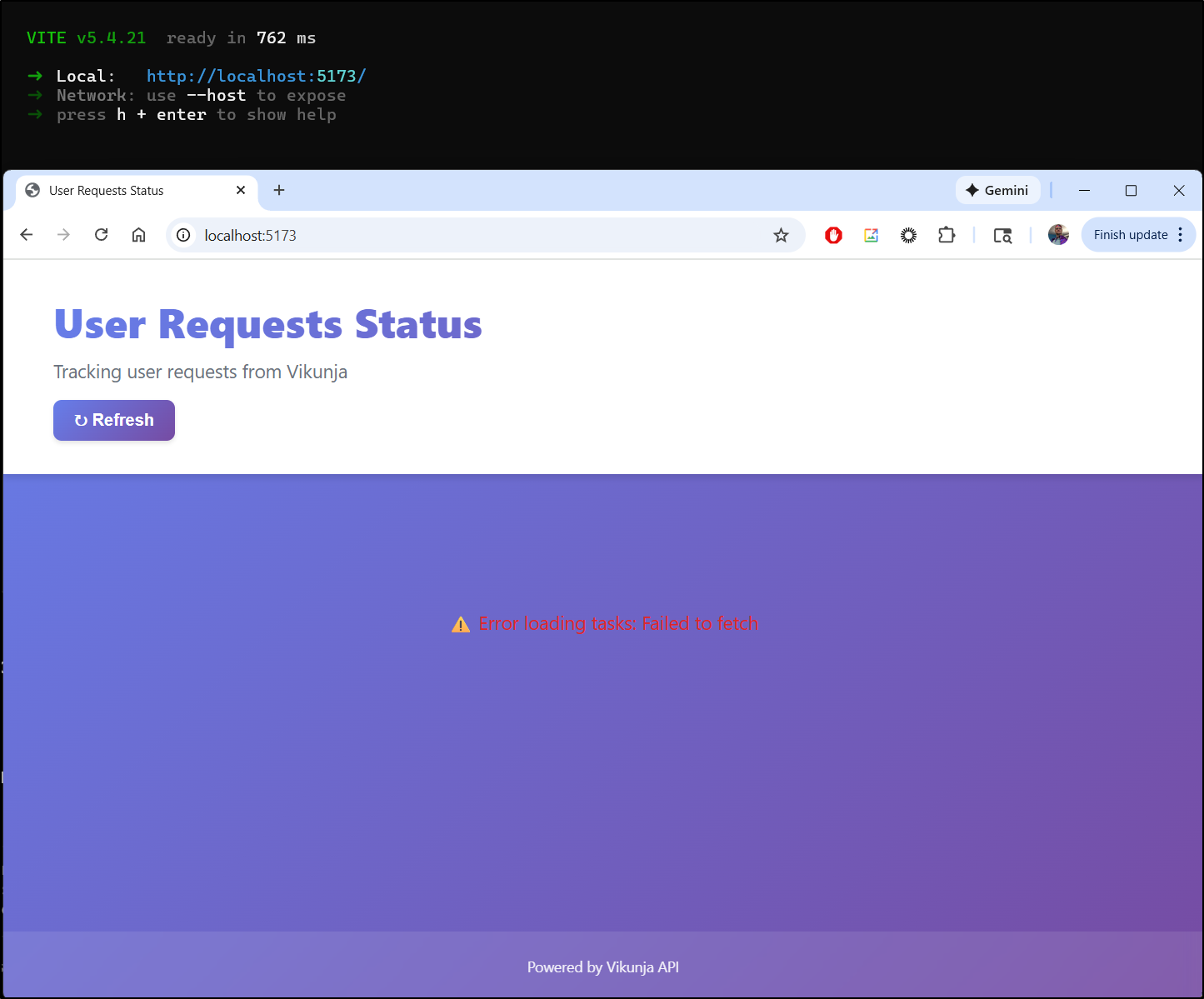Click the page Reload icon
Screen dimensions: 1204x999
tap(101, 235)
